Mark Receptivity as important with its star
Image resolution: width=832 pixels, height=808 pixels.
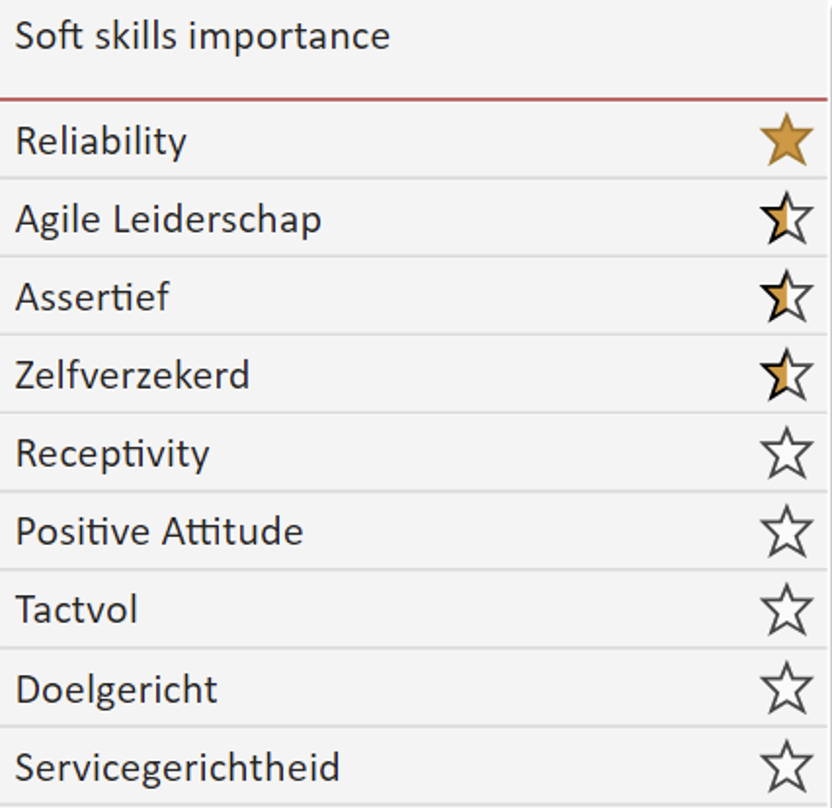tap(786, 453)
